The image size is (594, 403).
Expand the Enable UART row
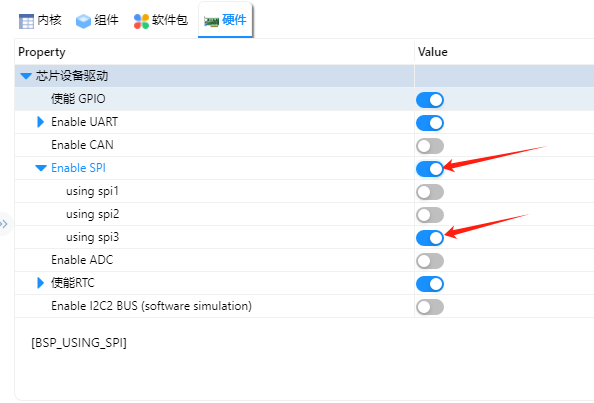[x=41, y=122]
